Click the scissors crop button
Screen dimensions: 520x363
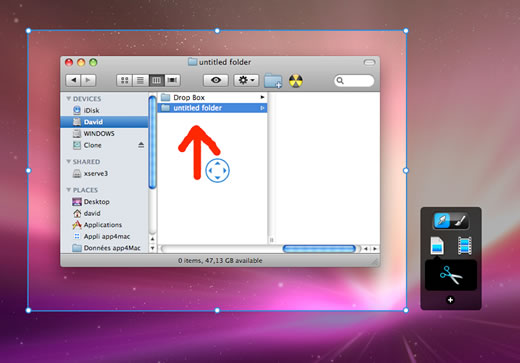click(x=451, y=275)
